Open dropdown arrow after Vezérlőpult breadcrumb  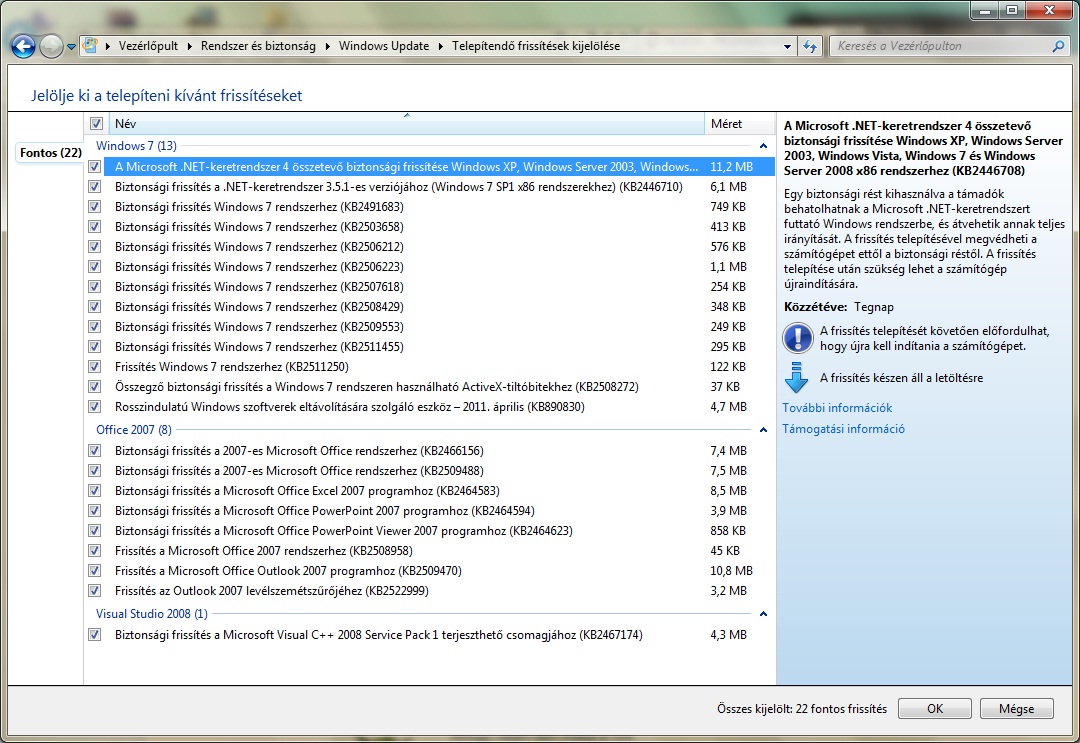point(190,46)
